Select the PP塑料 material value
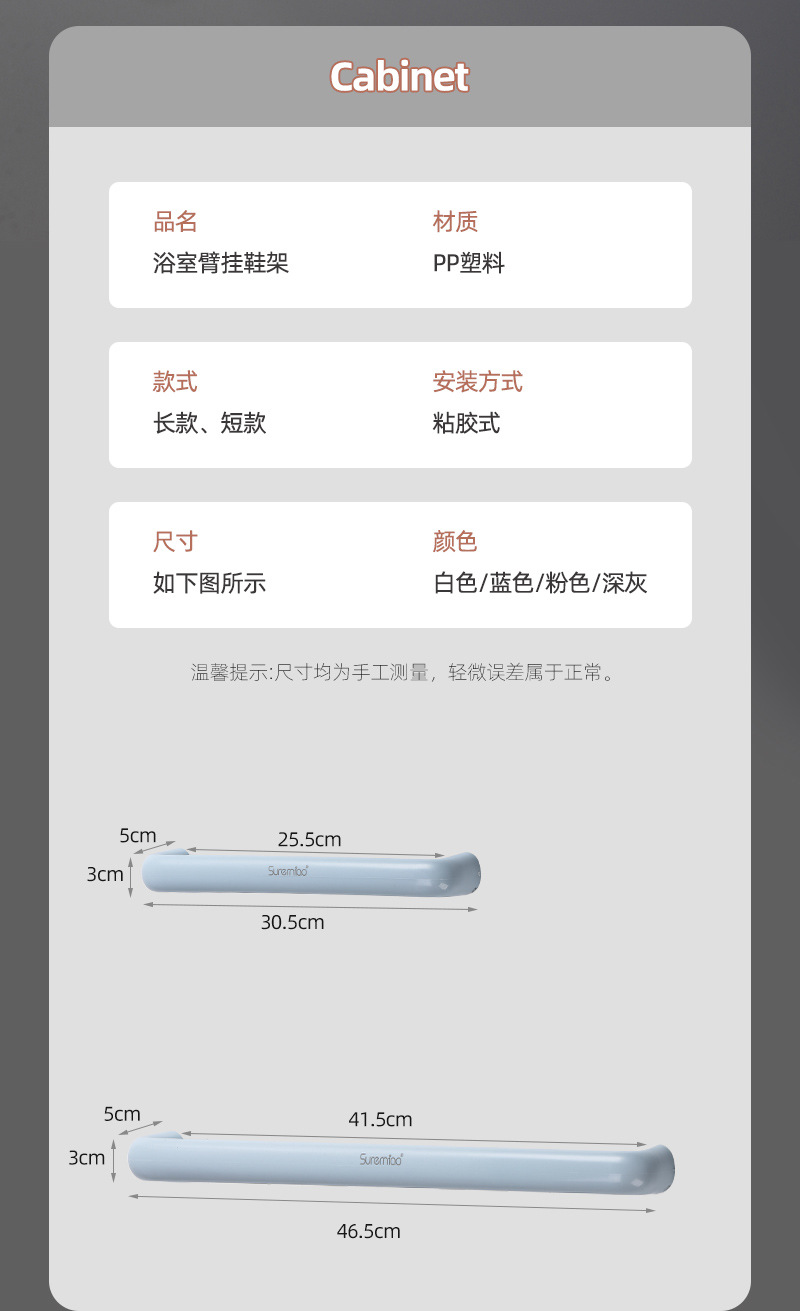Image resolution: width=800 pixels, height=1311 pixels. pyautogui.click(x=468, y=263)
